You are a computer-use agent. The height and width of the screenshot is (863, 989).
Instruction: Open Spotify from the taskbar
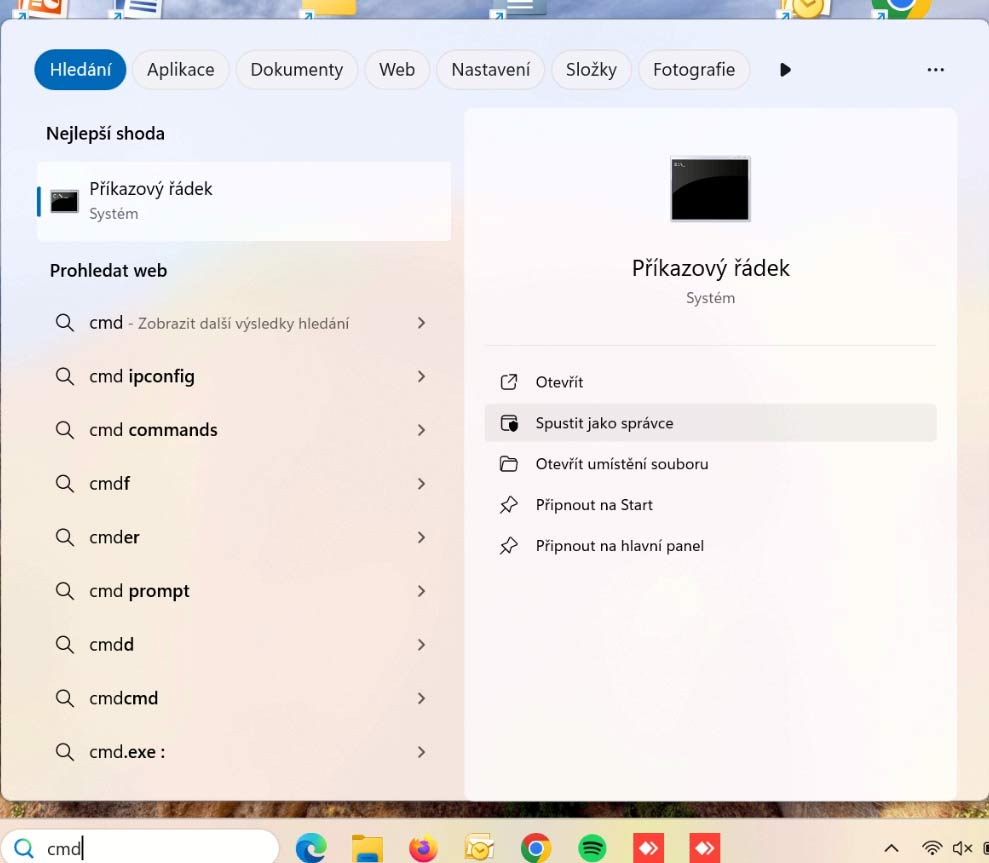click(592, 848)
